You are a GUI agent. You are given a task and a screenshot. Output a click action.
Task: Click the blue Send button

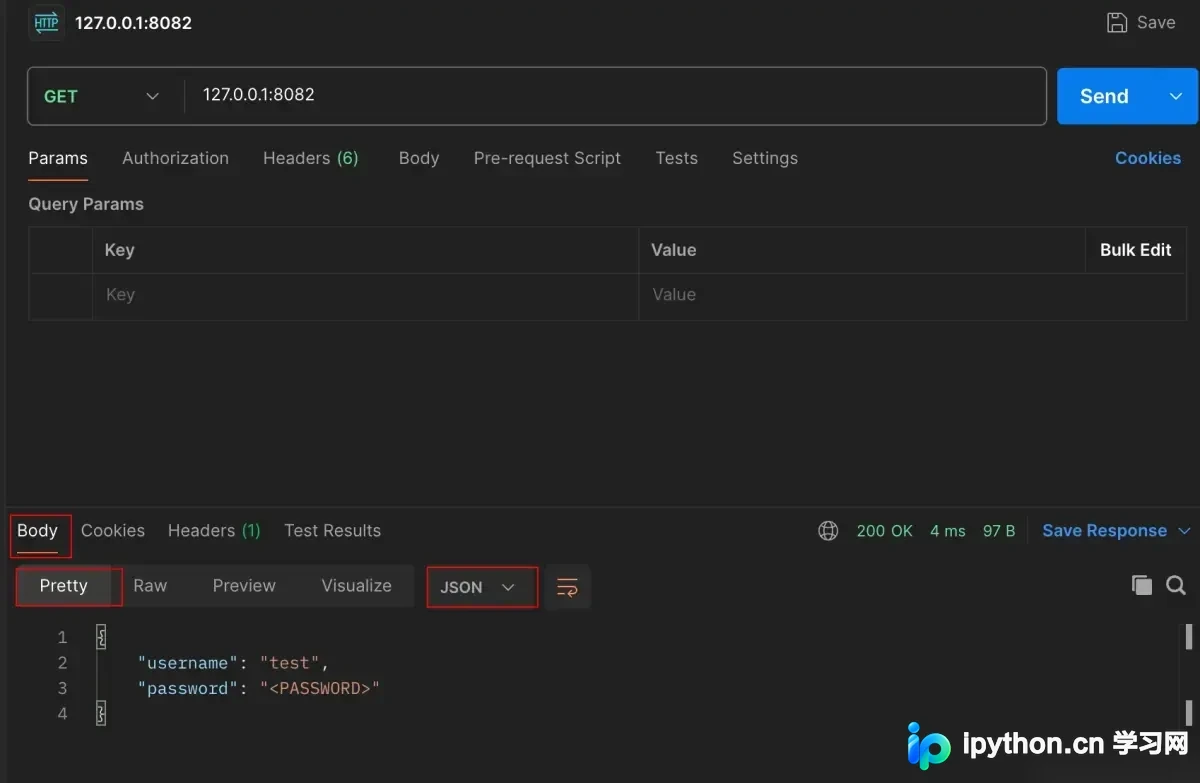1104,96
